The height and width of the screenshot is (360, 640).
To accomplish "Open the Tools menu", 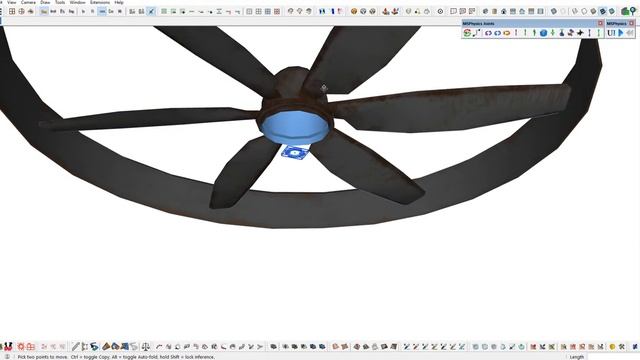I will coord(60,2).
